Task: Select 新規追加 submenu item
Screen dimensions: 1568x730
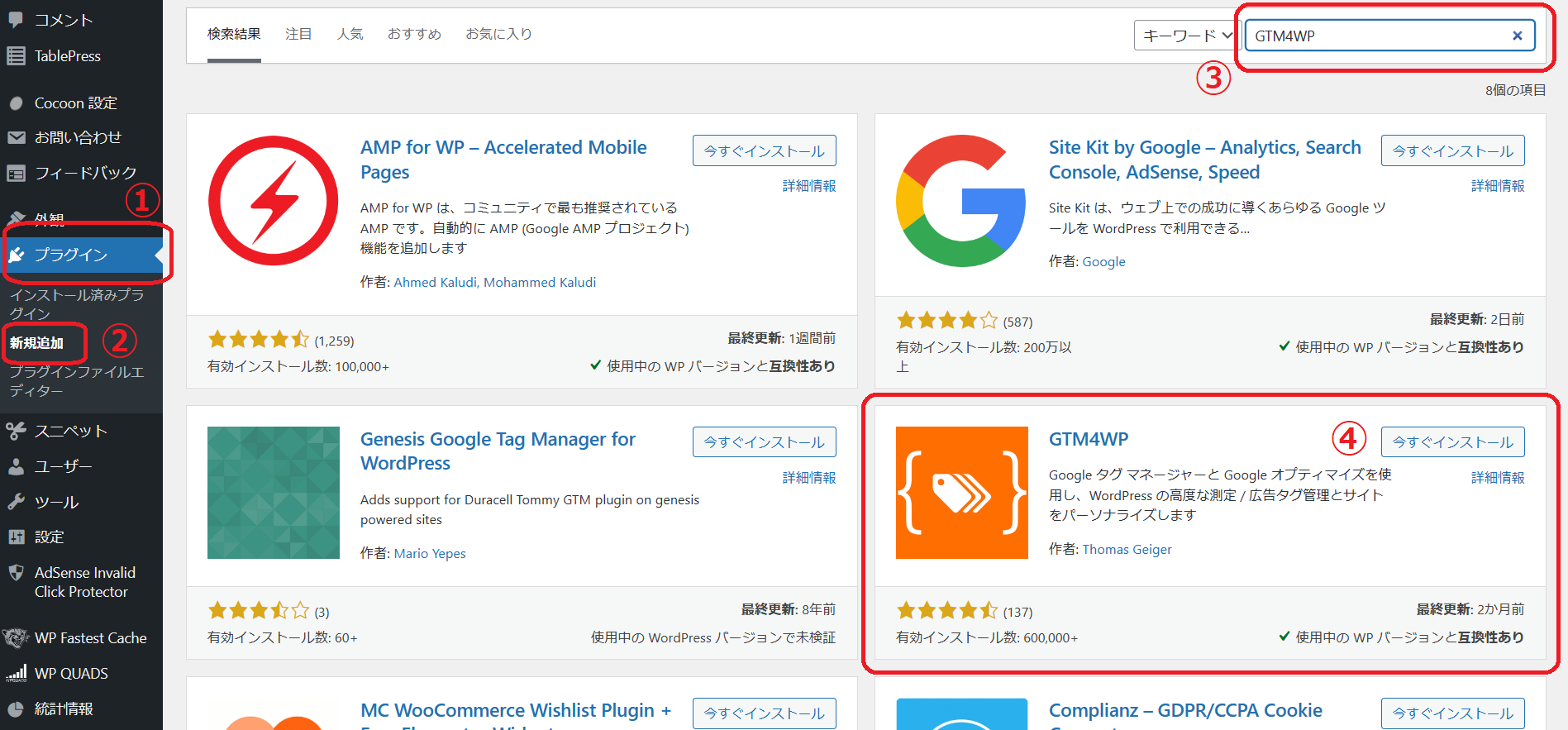Action: (36, 343)
